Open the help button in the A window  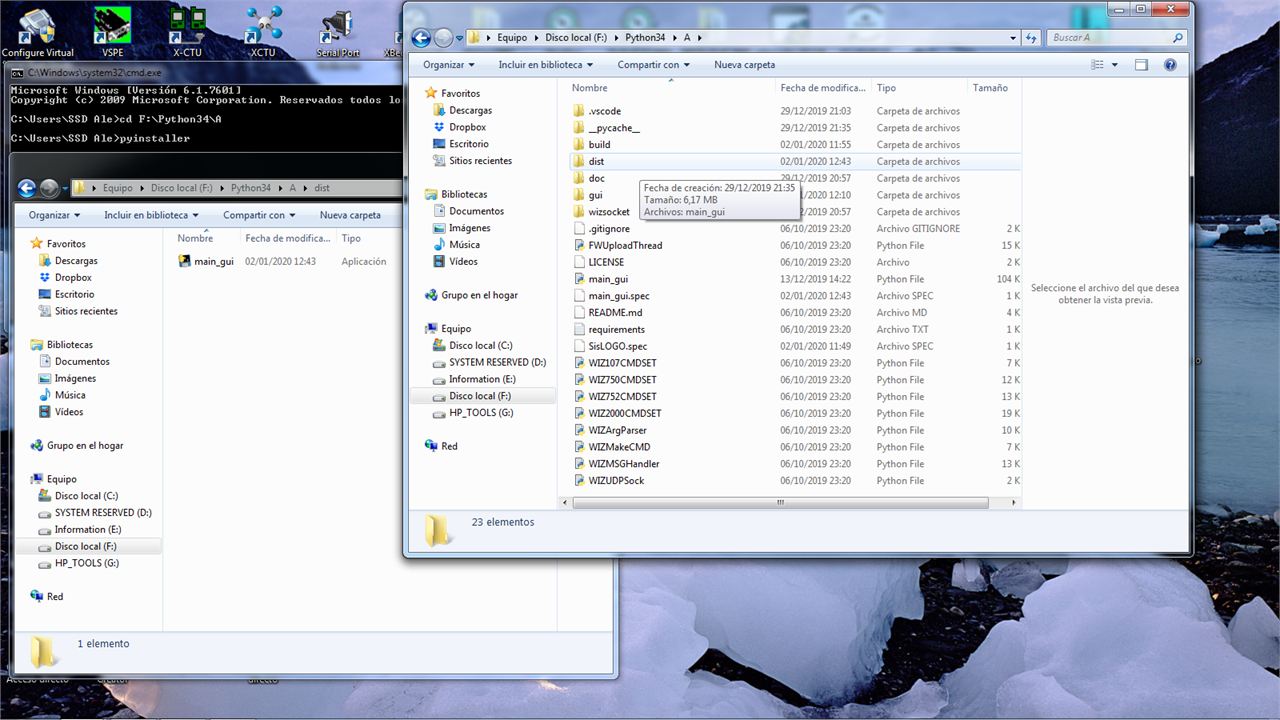click(1170, 65)
